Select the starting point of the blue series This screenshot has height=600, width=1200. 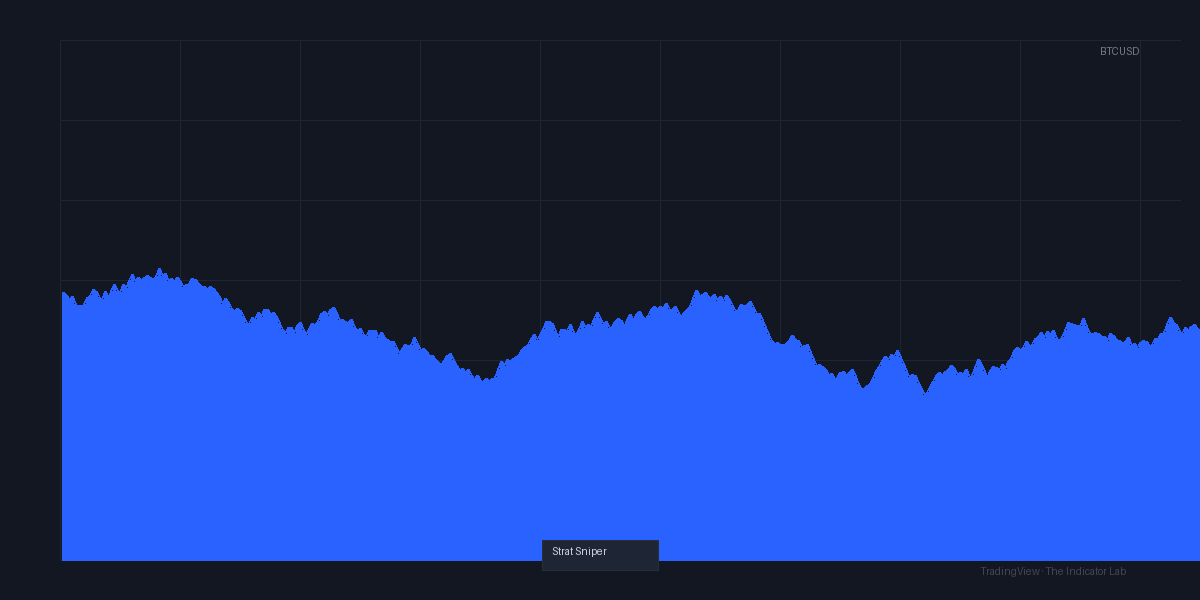point(62,292)
